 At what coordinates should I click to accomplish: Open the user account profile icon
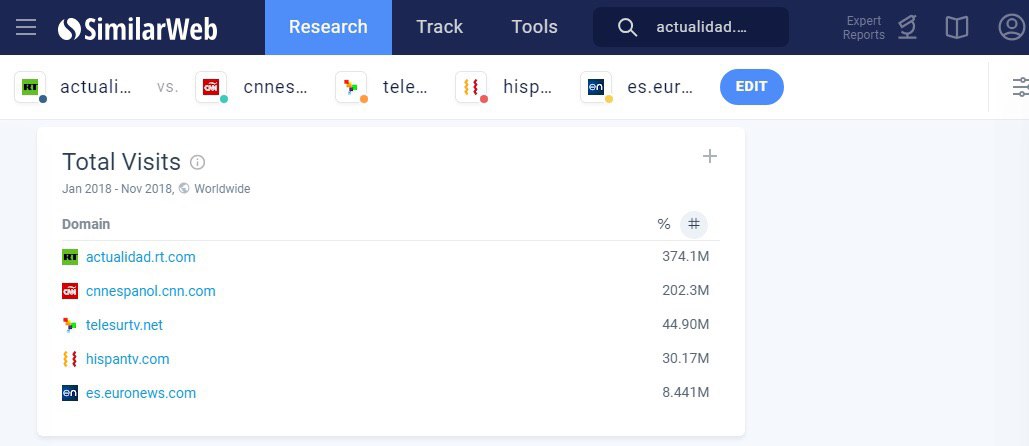point(1011,28)
